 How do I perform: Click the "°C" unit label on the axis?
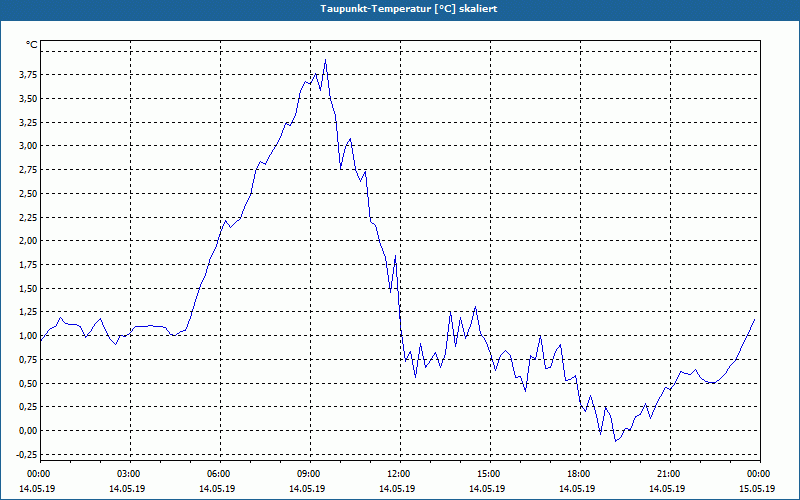32,45
